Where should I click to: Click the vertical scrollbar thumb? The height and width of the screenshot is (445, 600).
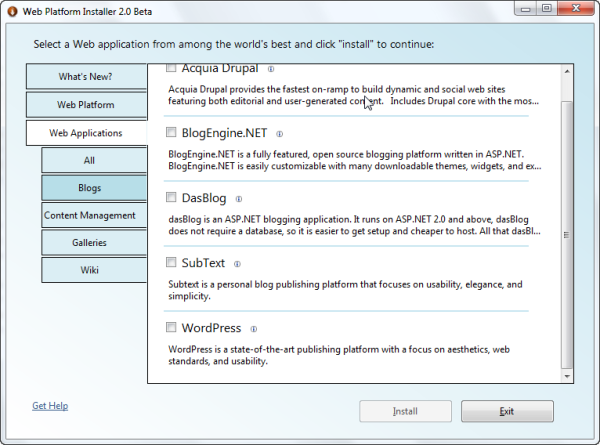tap(567, 235)
